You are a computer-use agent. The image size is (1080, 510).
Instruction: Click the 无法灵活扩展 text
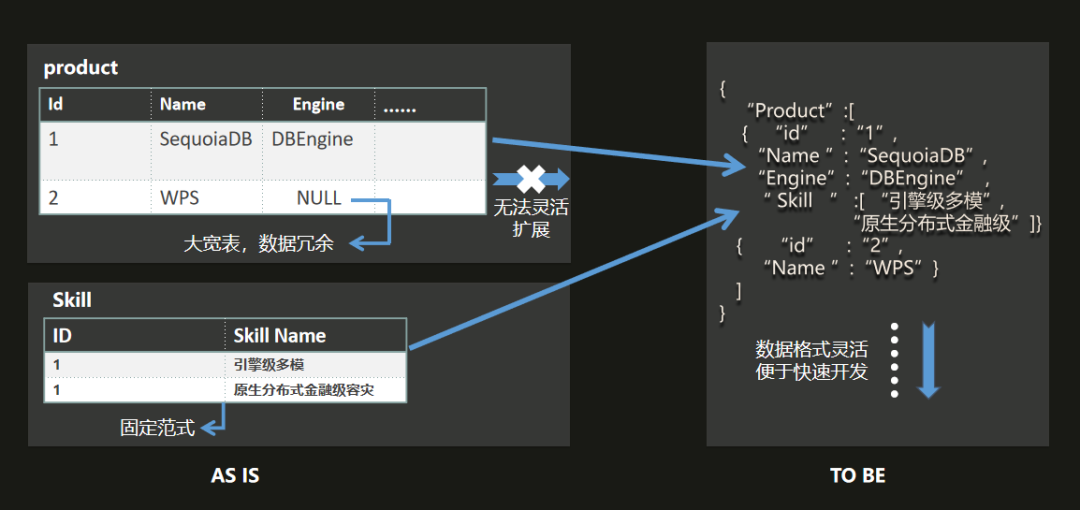(531, 218)
